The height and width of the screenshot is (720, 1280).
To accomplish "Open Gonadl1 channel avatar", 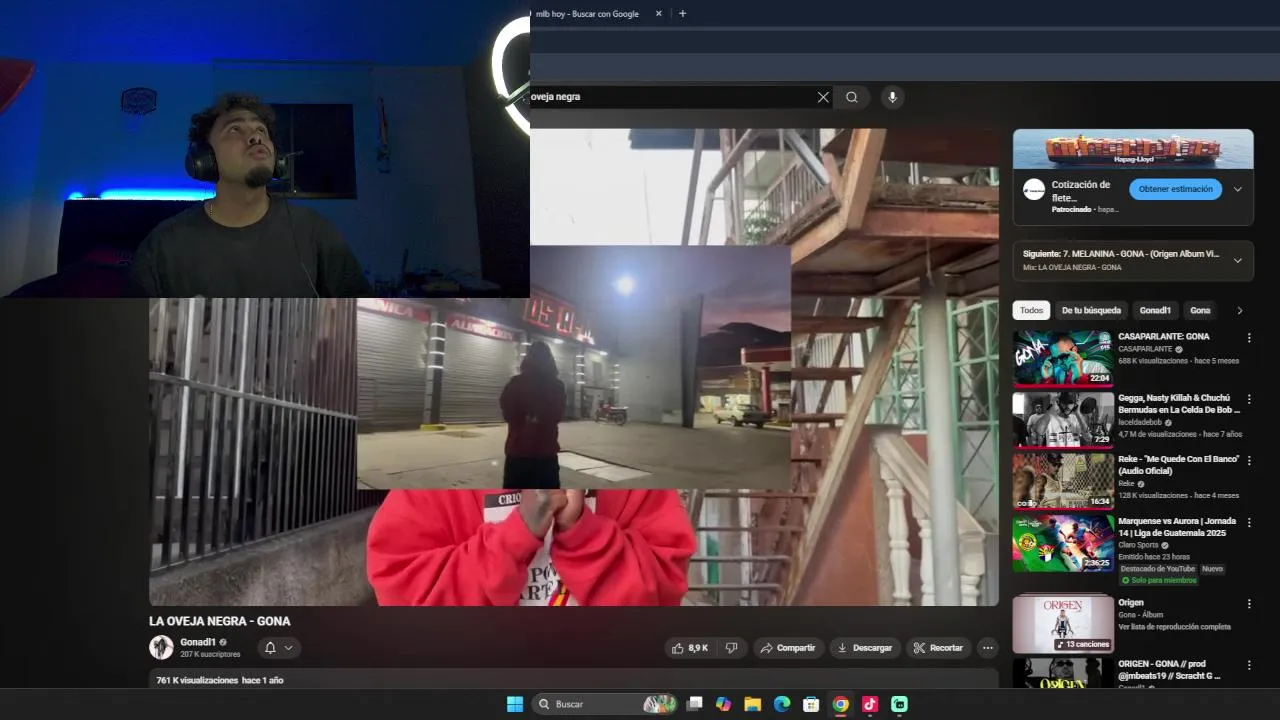I will [x=161, y=648].
